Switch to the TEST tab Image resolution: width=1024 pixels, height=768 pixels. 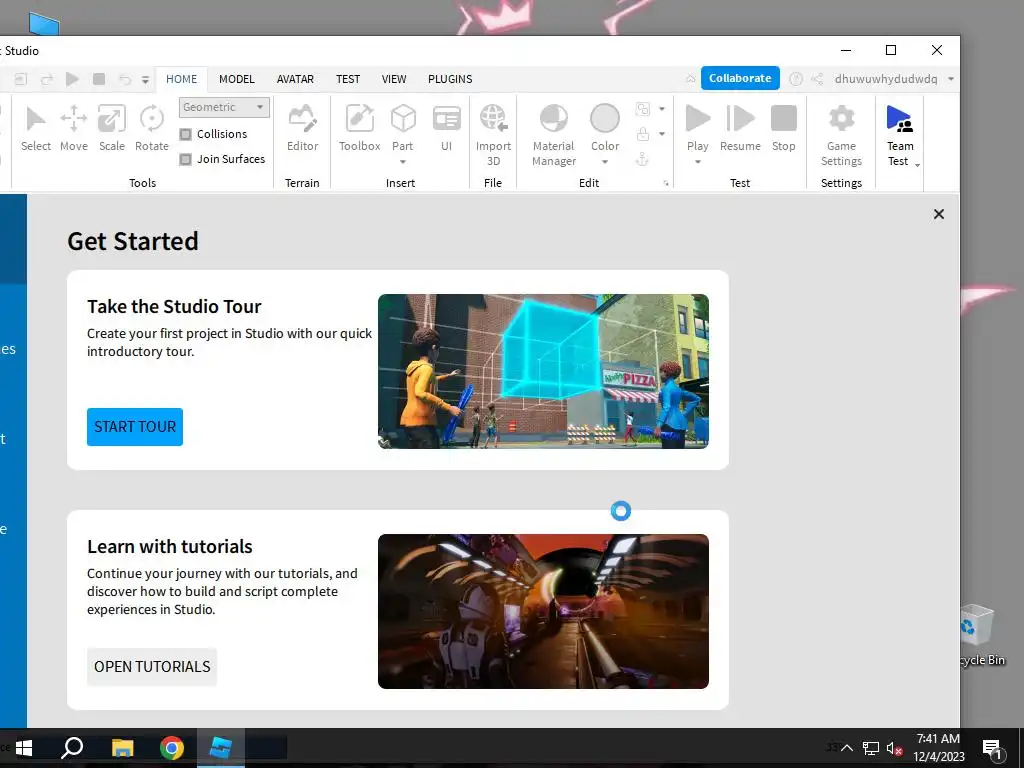tap(348, 79)
